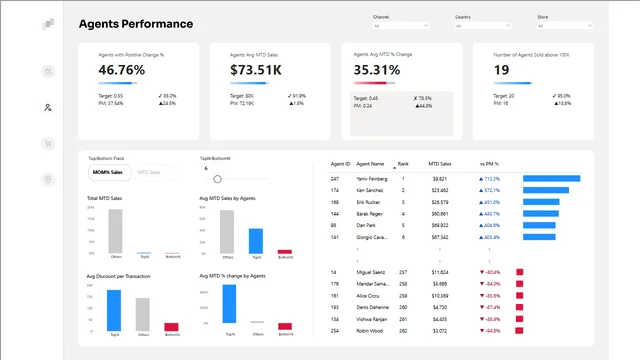Click blue TopN bar in Avg MTD Sales by Agents
This screenshot has width=640, height=360.
coord(256,241)
